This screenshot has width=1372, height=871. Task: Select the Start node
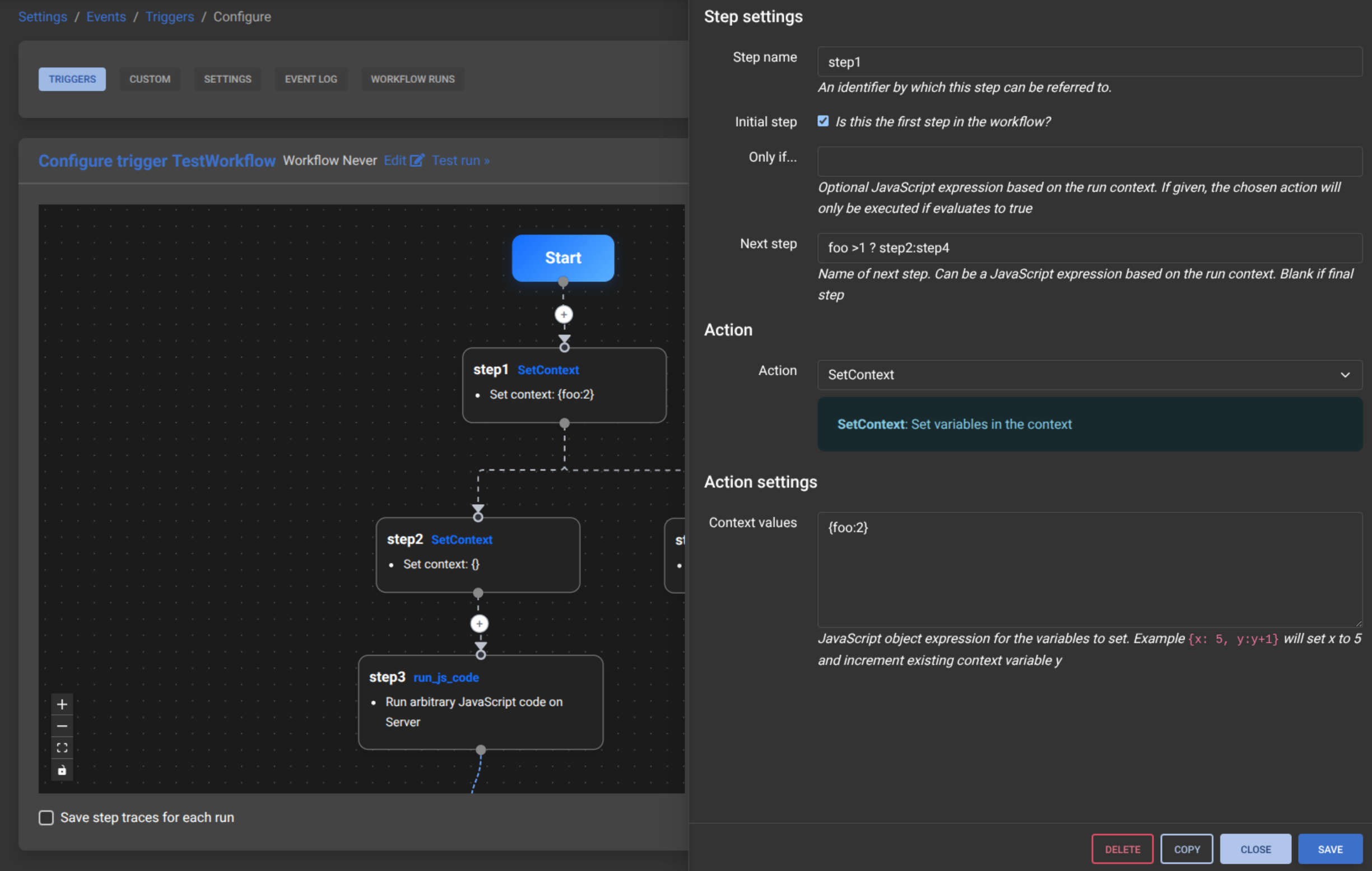(563, 258)
